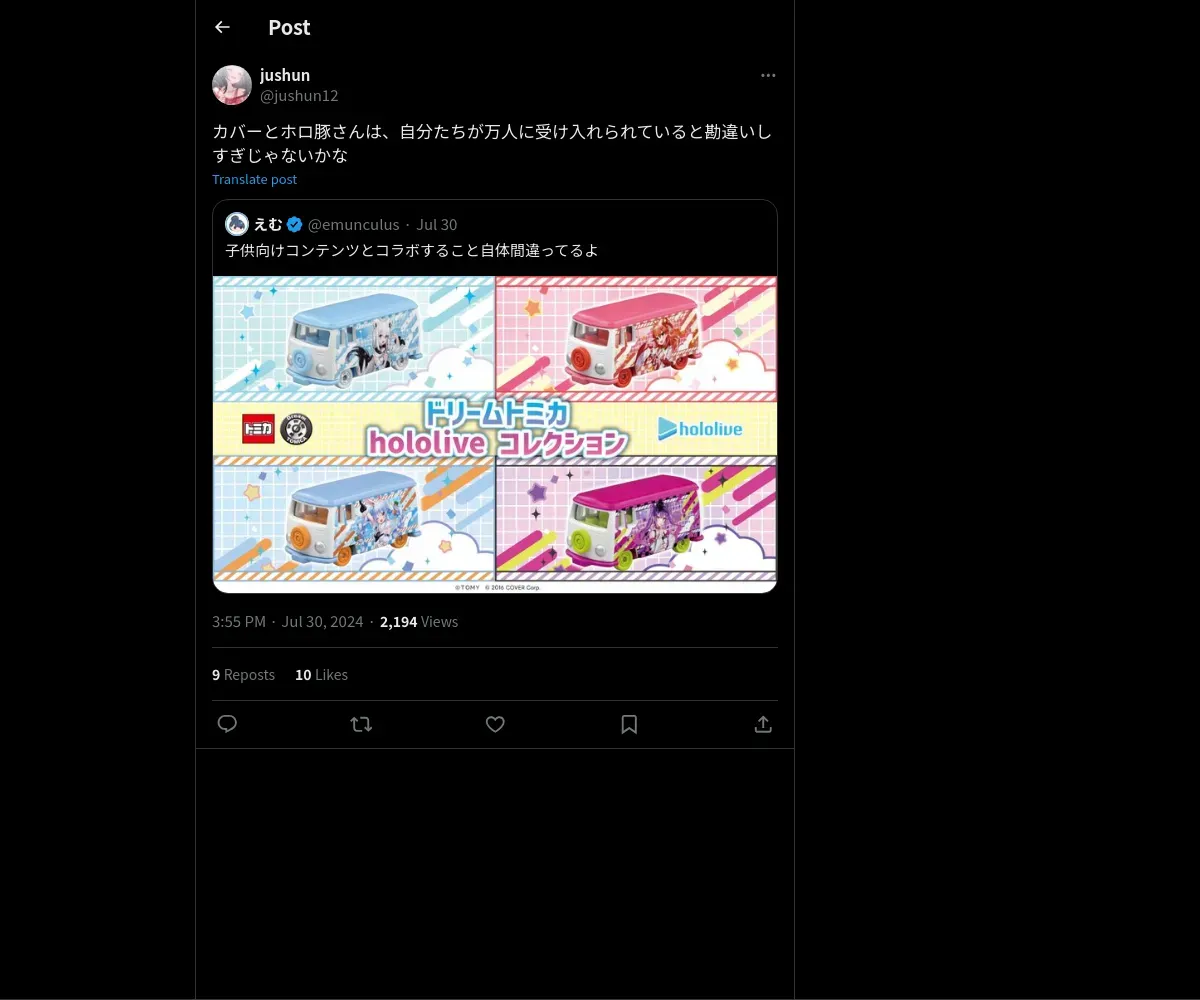This screenshot has height=1000, width=1200.
Task: Open the three-dot more options menu
Action: point(768,75)
